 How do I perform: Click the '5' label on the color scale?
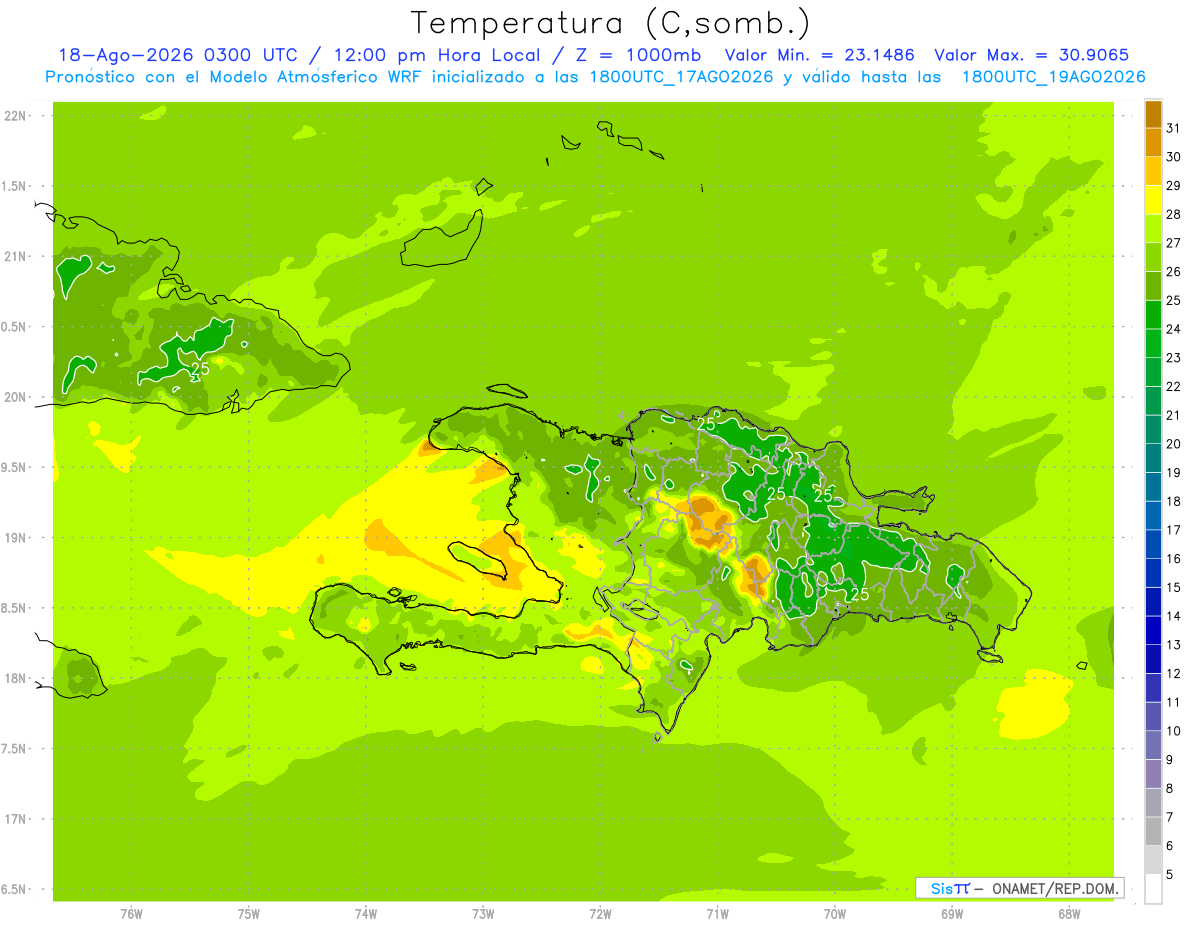coord(1170,875)
